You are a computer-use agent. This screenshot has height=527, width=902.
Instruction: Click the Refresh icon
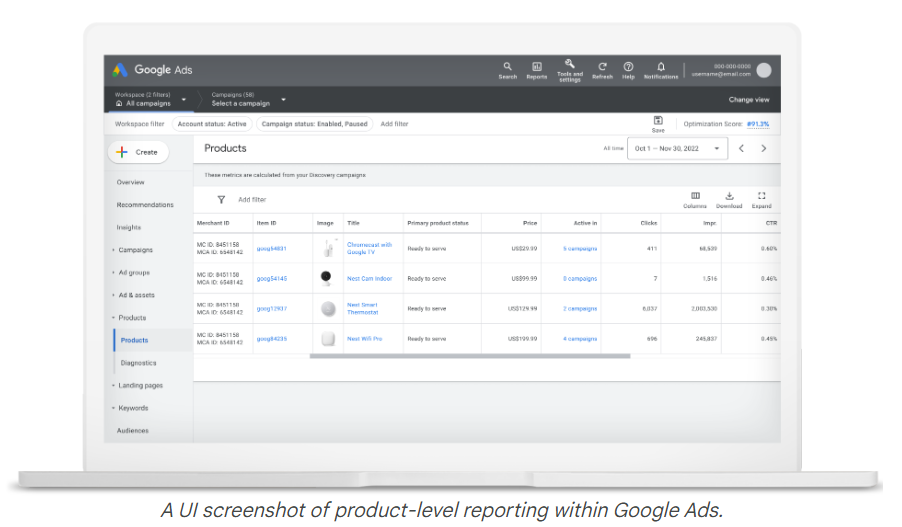click(602, 66)
